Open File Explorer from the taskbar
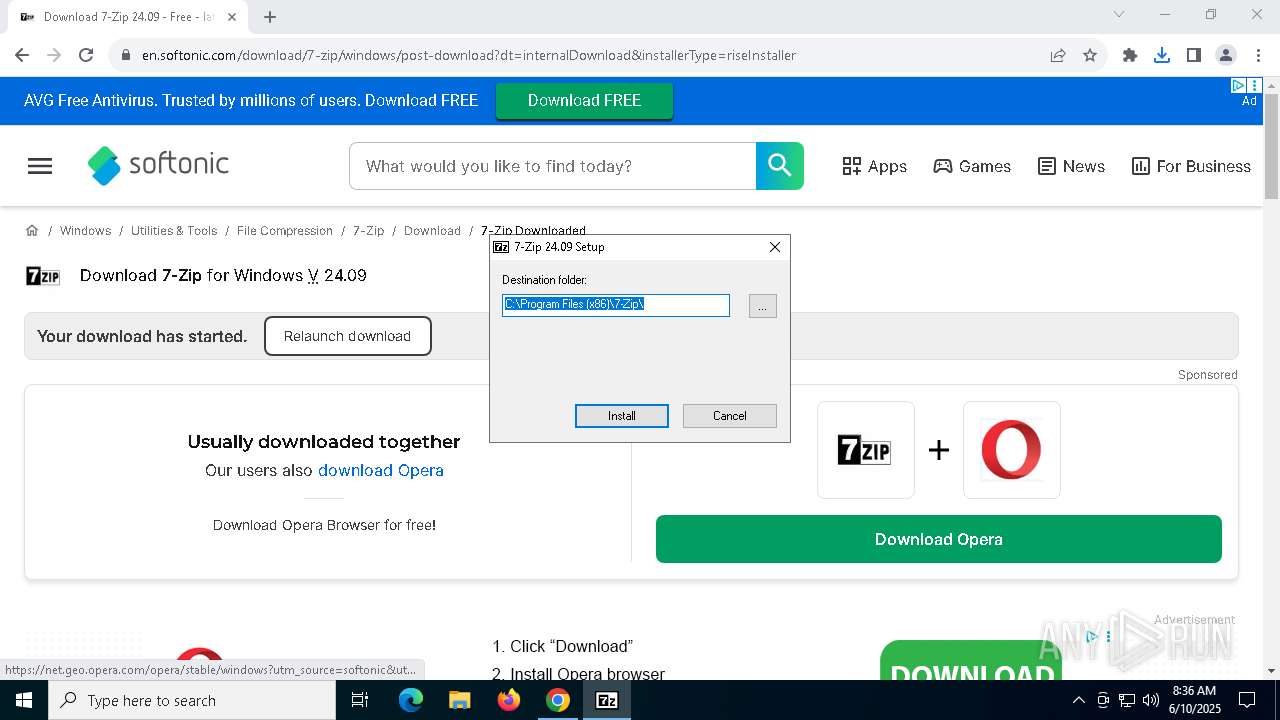 pyautogui.click(x=459, y=700)
